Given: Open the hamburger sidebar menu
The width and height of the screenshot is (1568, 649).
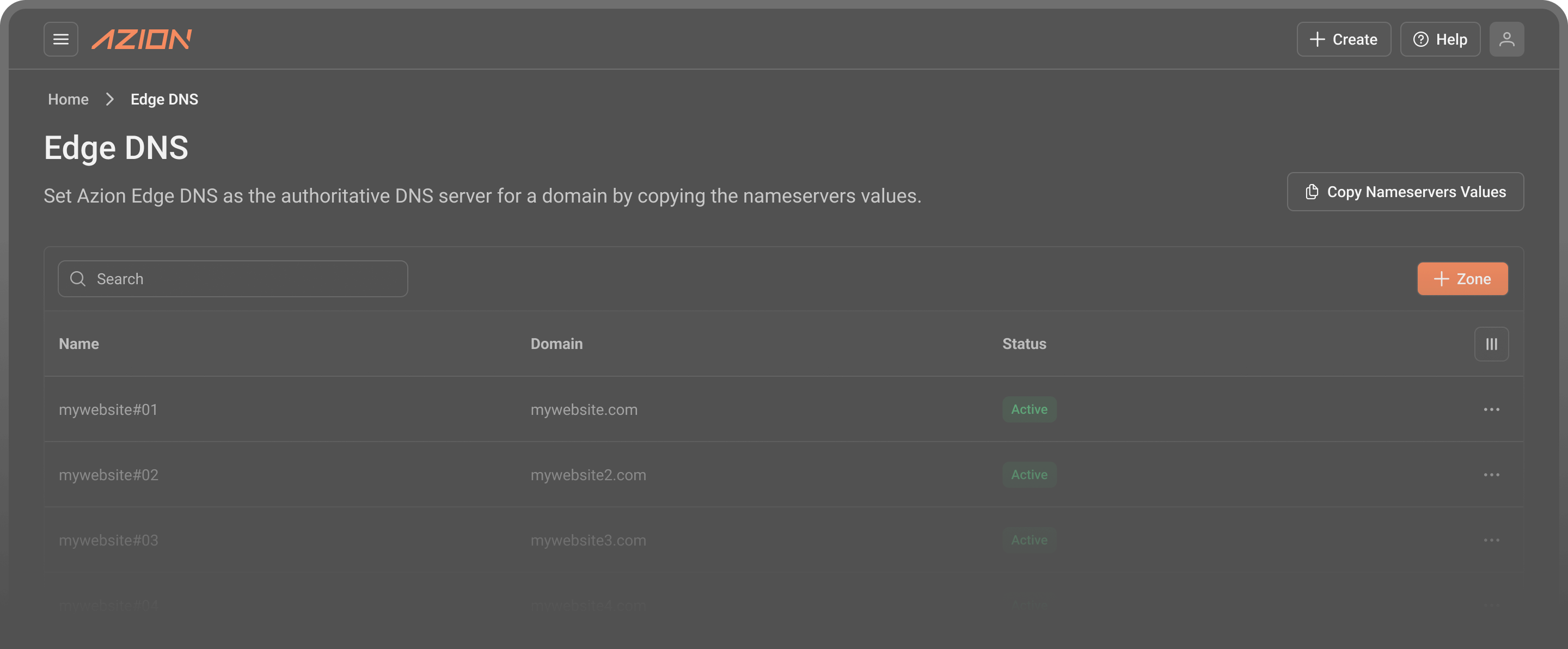Looking at the screenshot, I should click(x=61, y=40).
